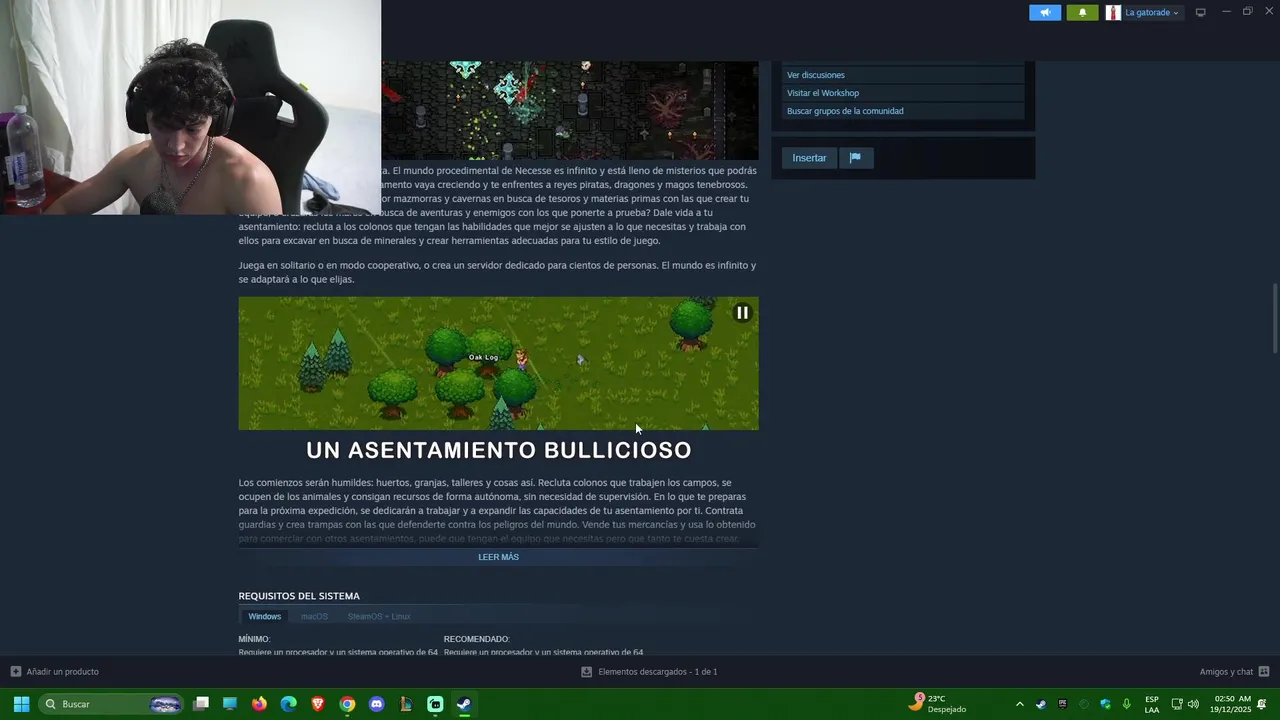Viewport: 1280px width, 720px height.
Task: Launch Google Chrome from the taskbar
Action: [x=347, y=704]
